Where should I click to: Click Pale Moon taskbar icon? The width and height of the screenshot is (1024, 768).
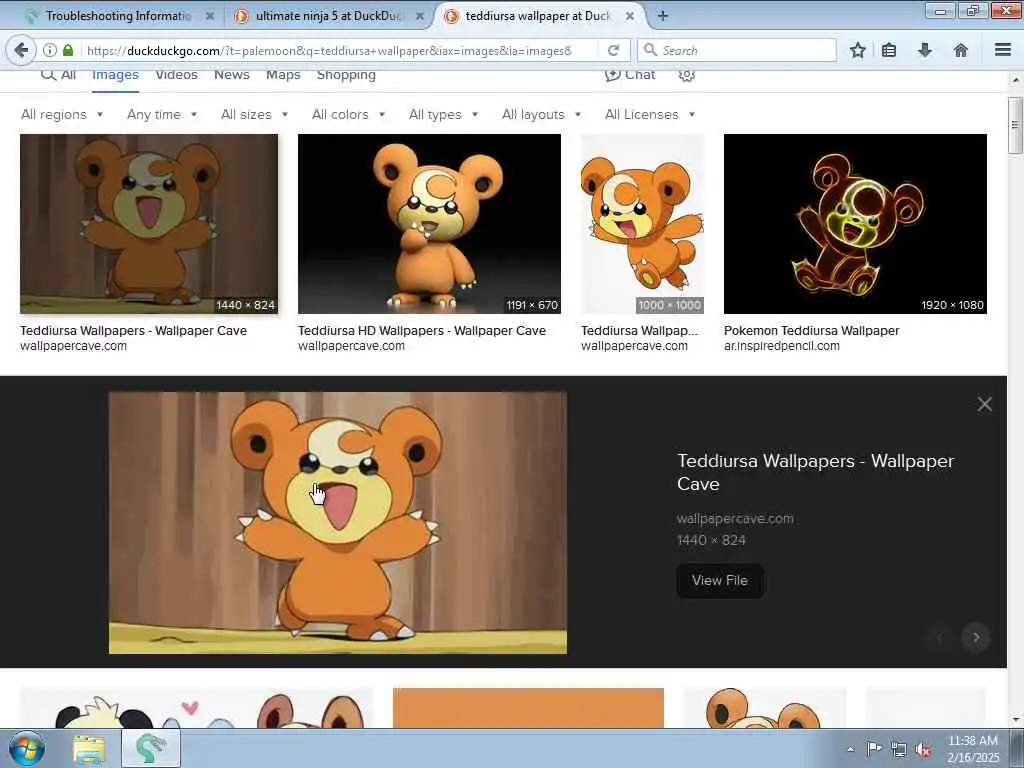pos(151,748)
